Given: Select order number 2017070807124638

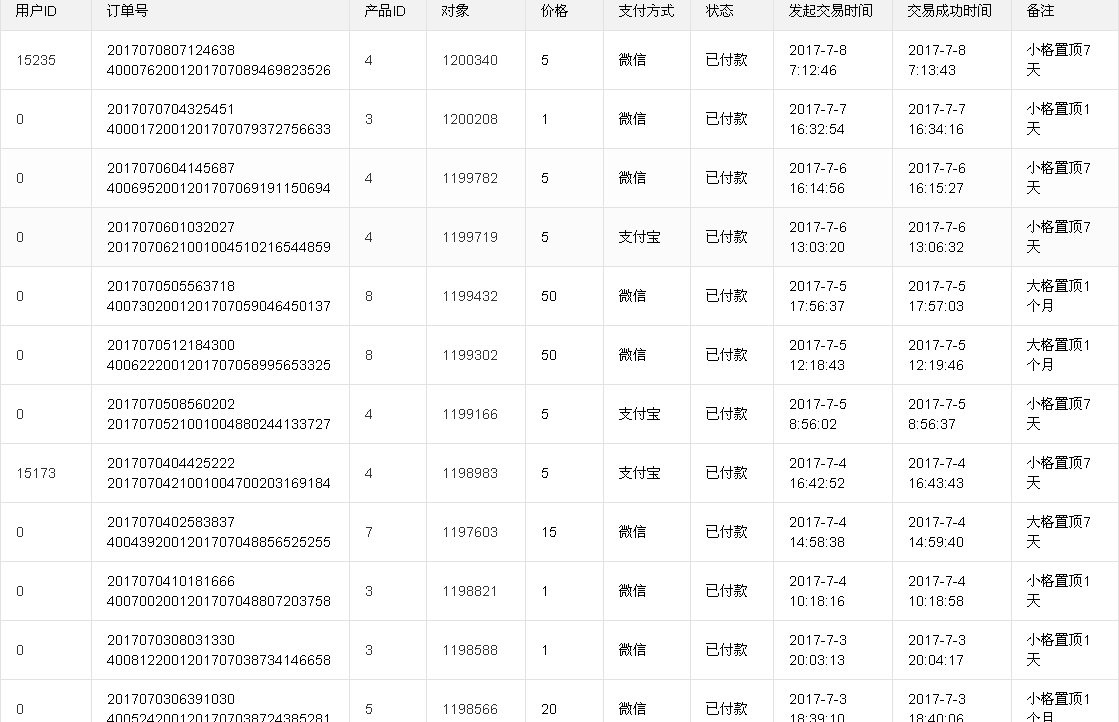Looking at the screenshot, I should (x=171, y=50).
